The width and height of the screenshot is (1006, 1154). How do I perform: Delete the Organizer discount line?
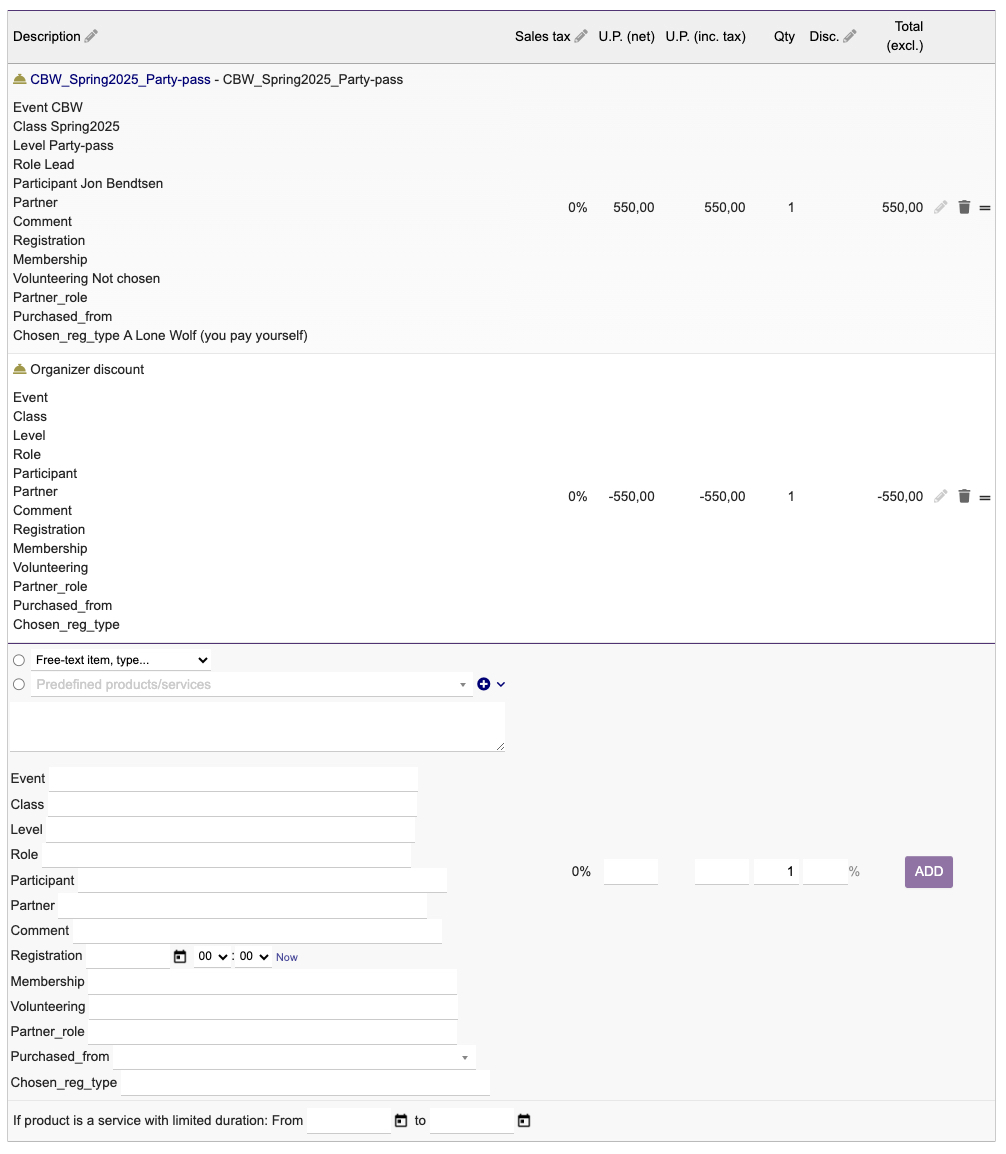pos(964,496)
